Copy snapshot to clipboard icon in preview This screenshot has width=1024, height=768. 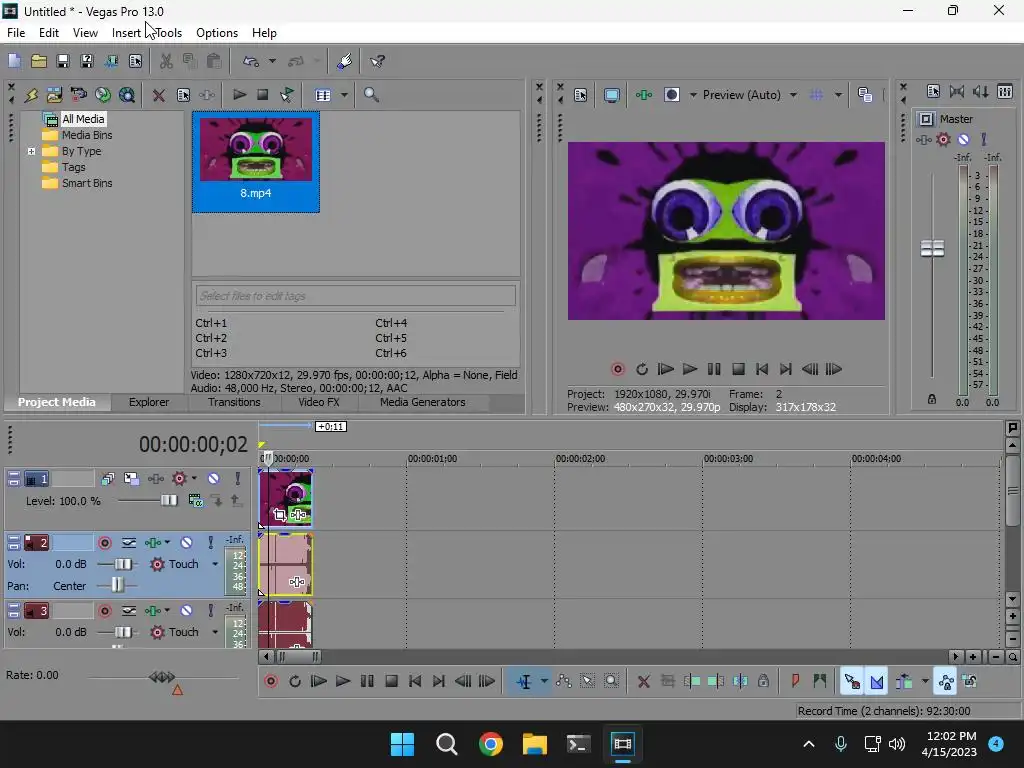click(865, 95)
